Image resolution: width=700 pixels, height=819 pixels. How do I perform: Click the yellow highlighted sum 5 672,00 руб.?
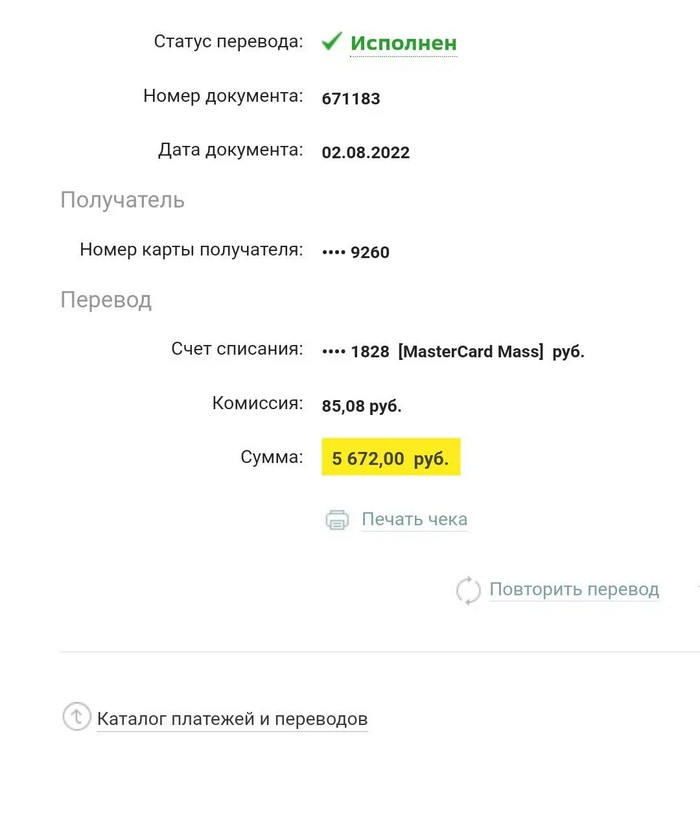pos(390,458)
